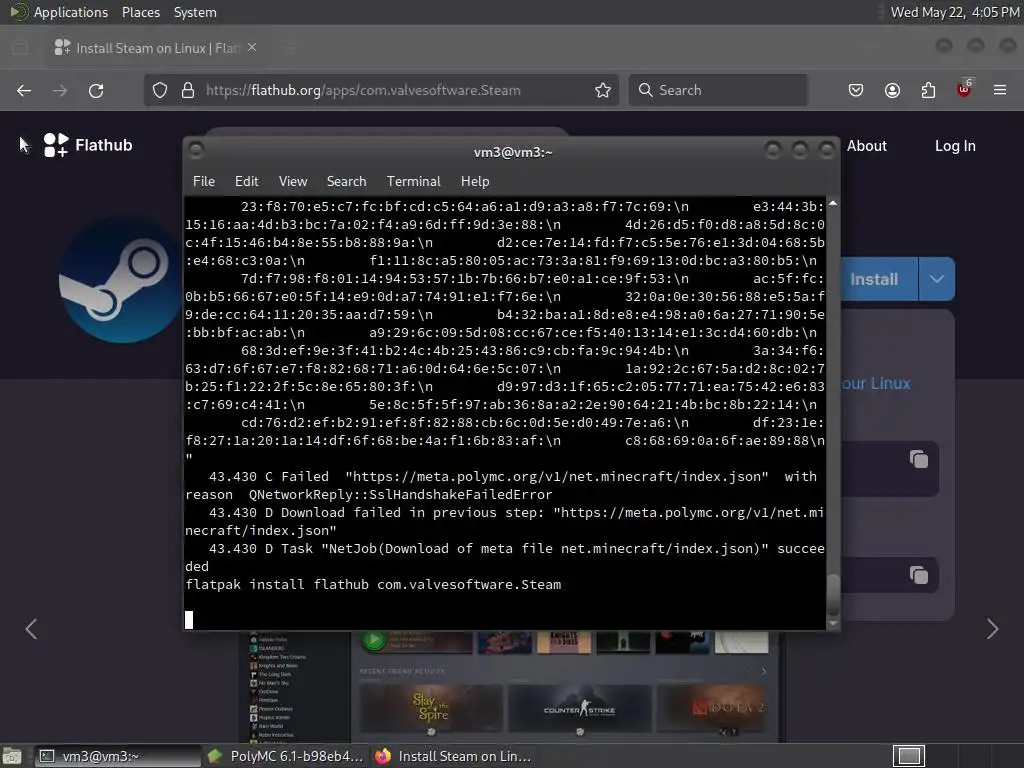Image resolution: width=1024 pixels, height=768 pixels.
Task: Switch to the Firefox Install Steam taskbar item
Action: pos(453,756)
